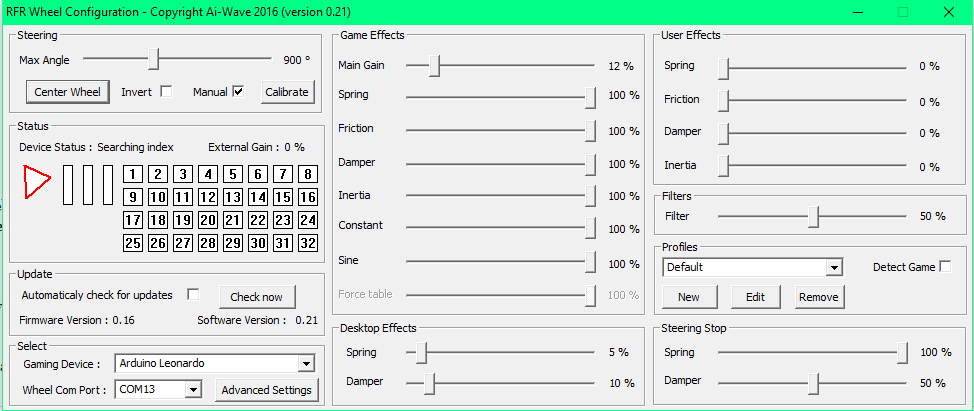Image resolution: width=974 pixels, height=411 pixels.
Task: Click button indicator number 5
Action: coord(232,174)
